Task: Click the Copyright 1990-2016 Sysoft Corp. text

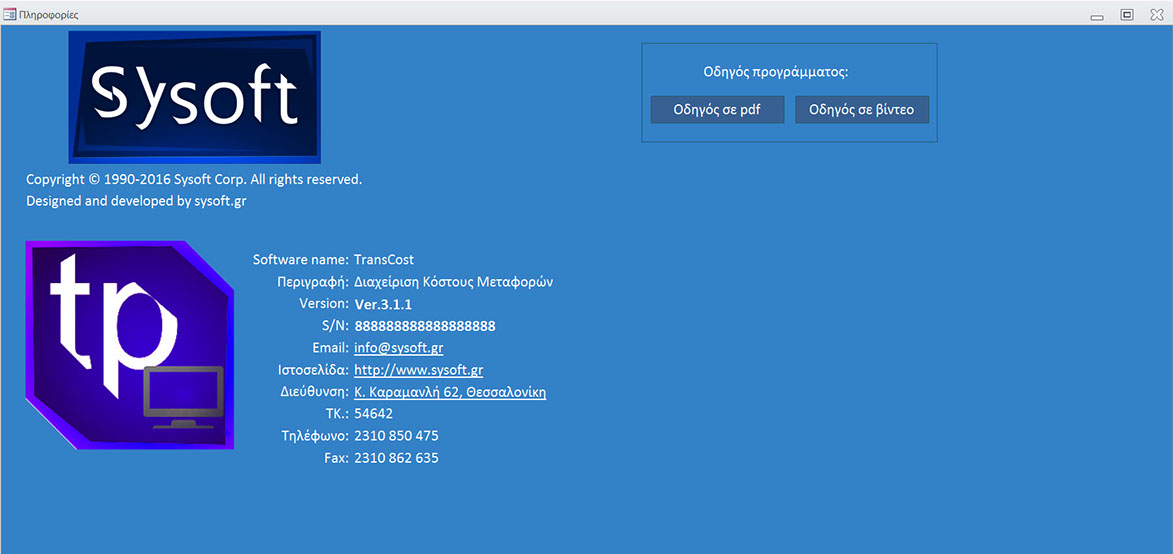Action: 194,180
